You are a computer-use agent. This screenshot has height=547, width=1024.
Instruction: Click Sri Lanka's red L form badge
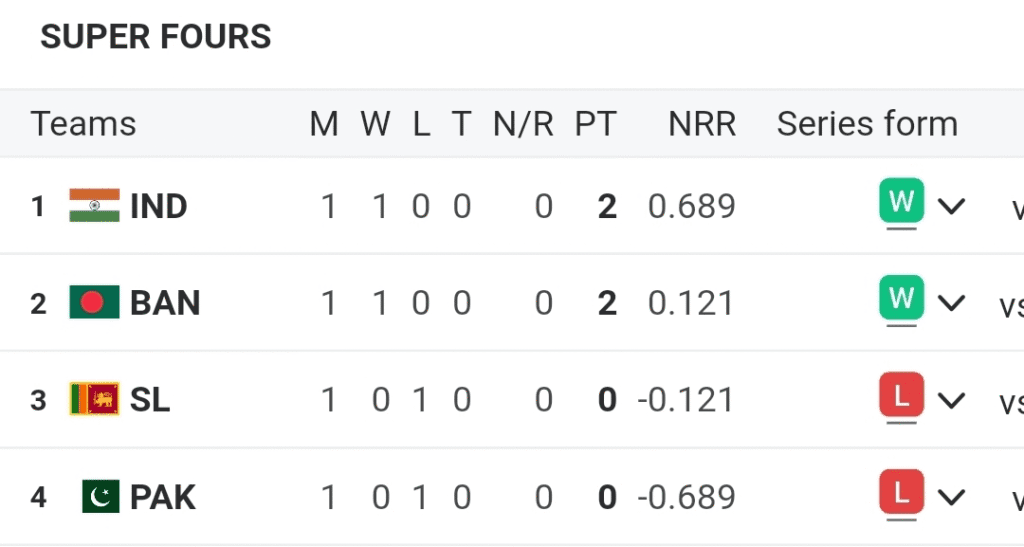(901, 395)
